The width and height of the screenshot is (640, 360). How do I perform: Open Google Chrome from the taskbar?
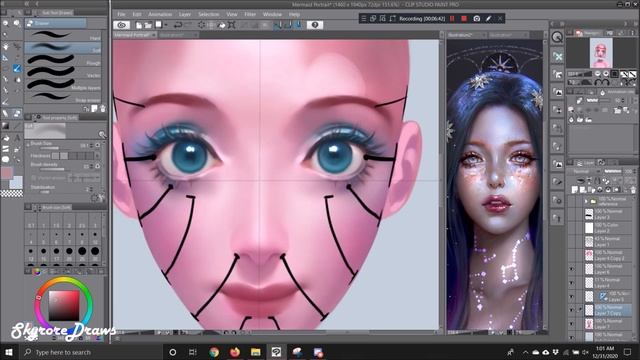(x=214, y=352)
